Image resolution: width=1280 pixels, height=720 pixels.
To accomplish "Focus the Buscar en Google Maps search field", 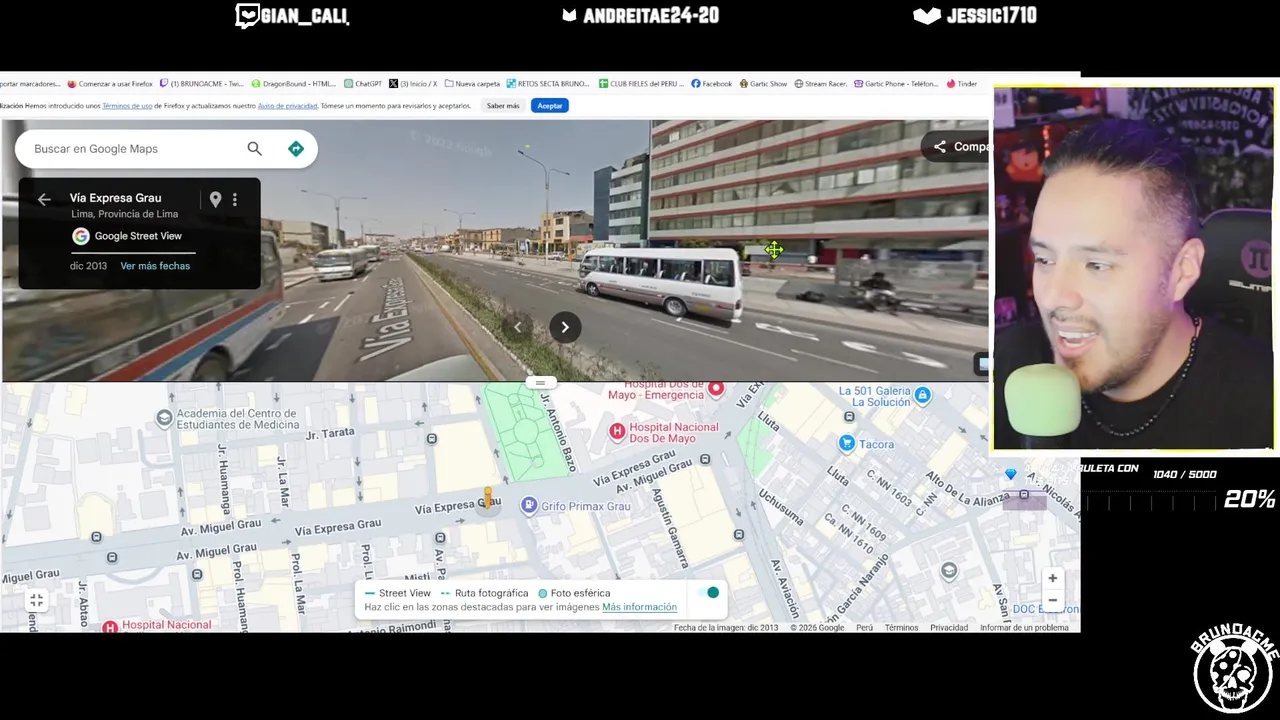I will pos(135,149).
